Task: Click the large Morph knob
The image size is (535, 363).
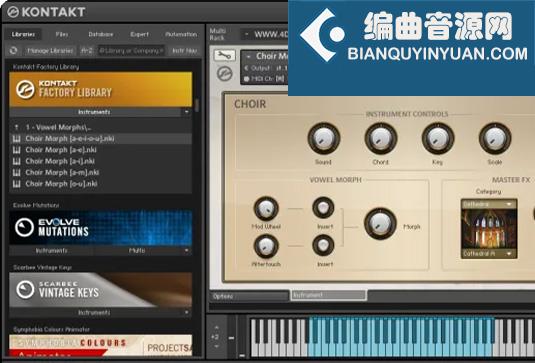Action: point(380,224)
